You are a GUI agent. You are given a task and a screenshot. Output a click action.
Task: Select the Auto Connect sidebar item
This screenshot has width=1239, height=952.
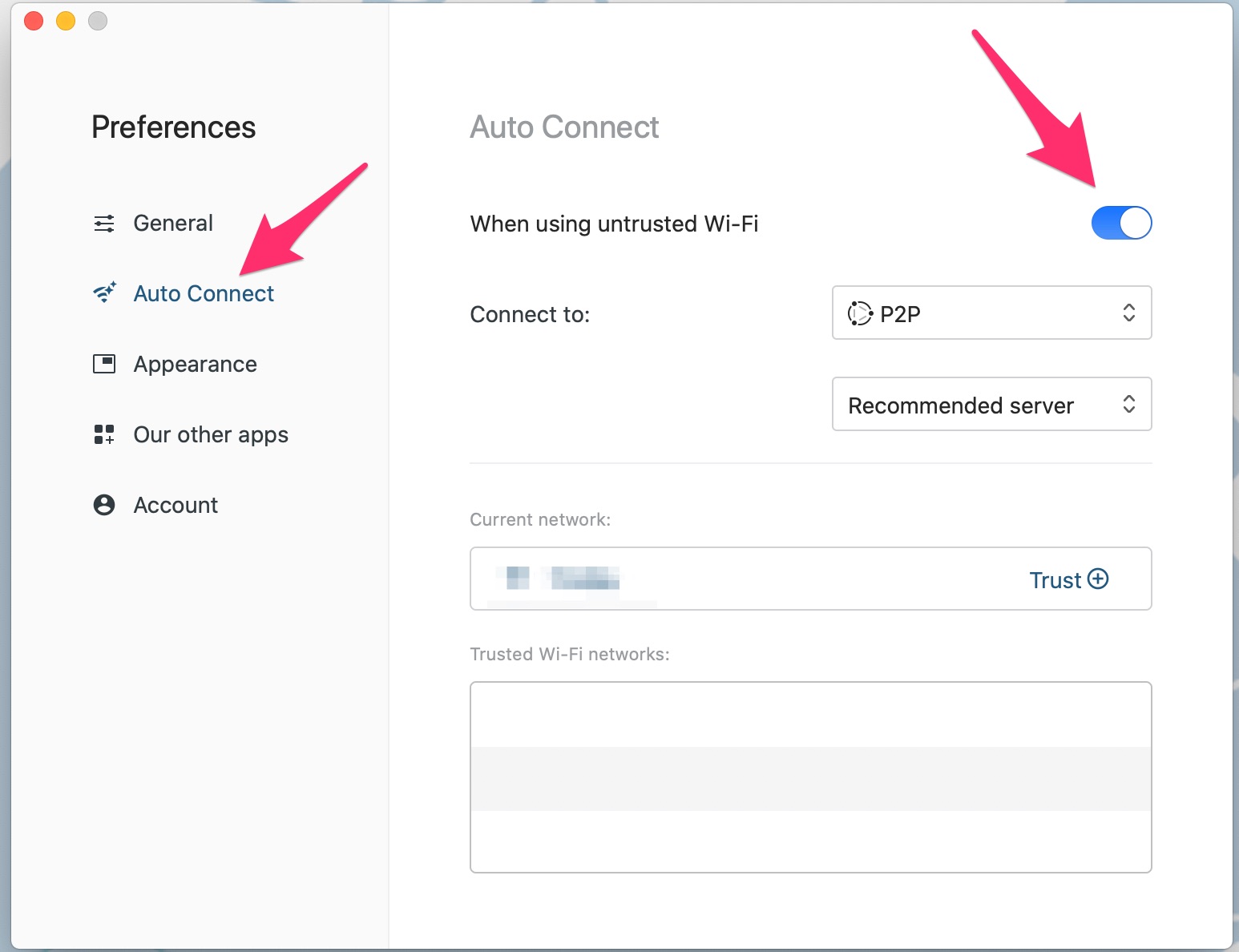(204, 294)
